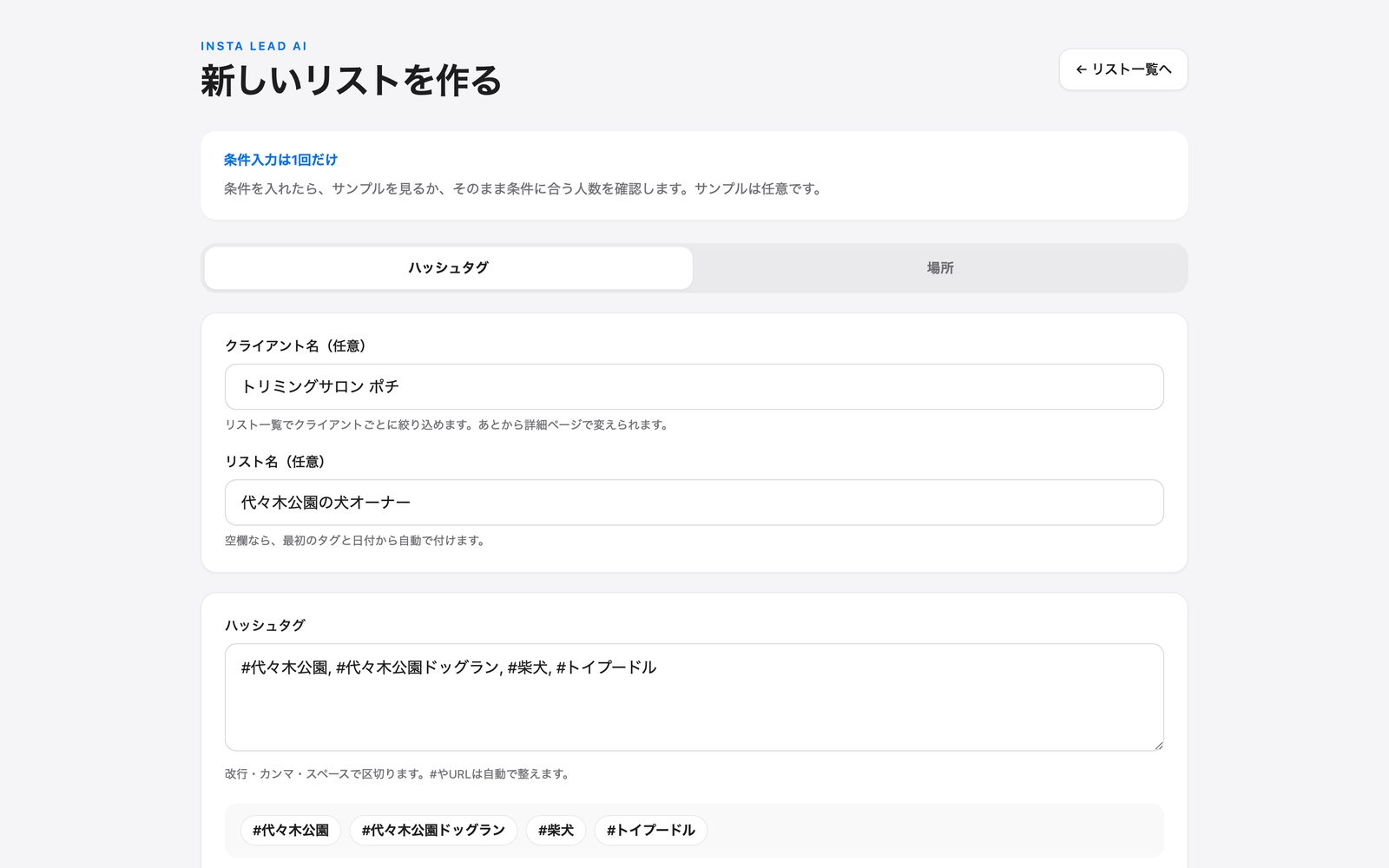Click the hint starting リスト一覧でクライアントごとに
Image resolution: width=1389 pixels, height=868 pixels.
(x=449, y=425)
